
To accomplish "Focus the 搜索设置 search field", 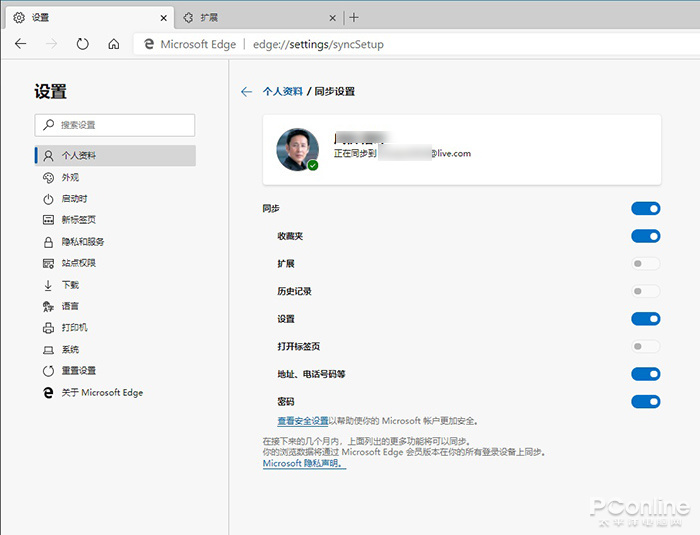I will pos(115,125).
